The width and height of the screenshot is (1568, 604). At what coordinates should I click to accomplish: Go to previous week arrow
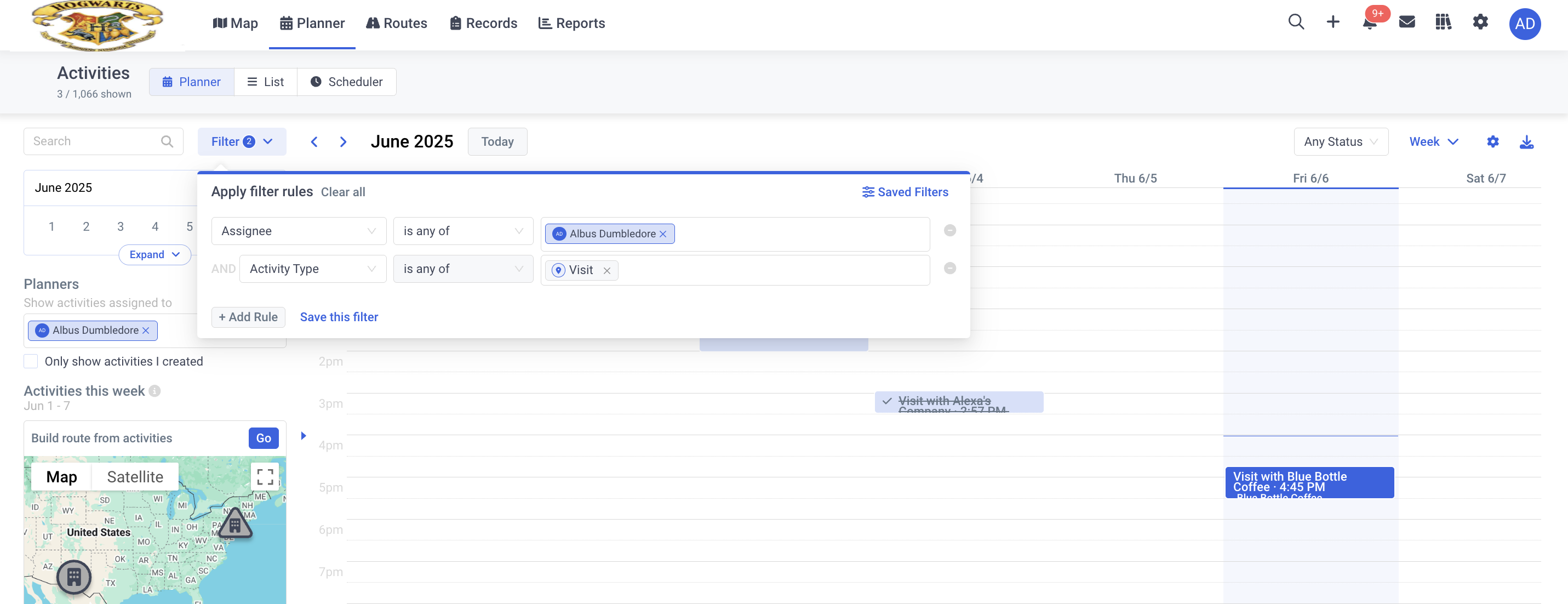pyautogui.click(x=314, y=142)
